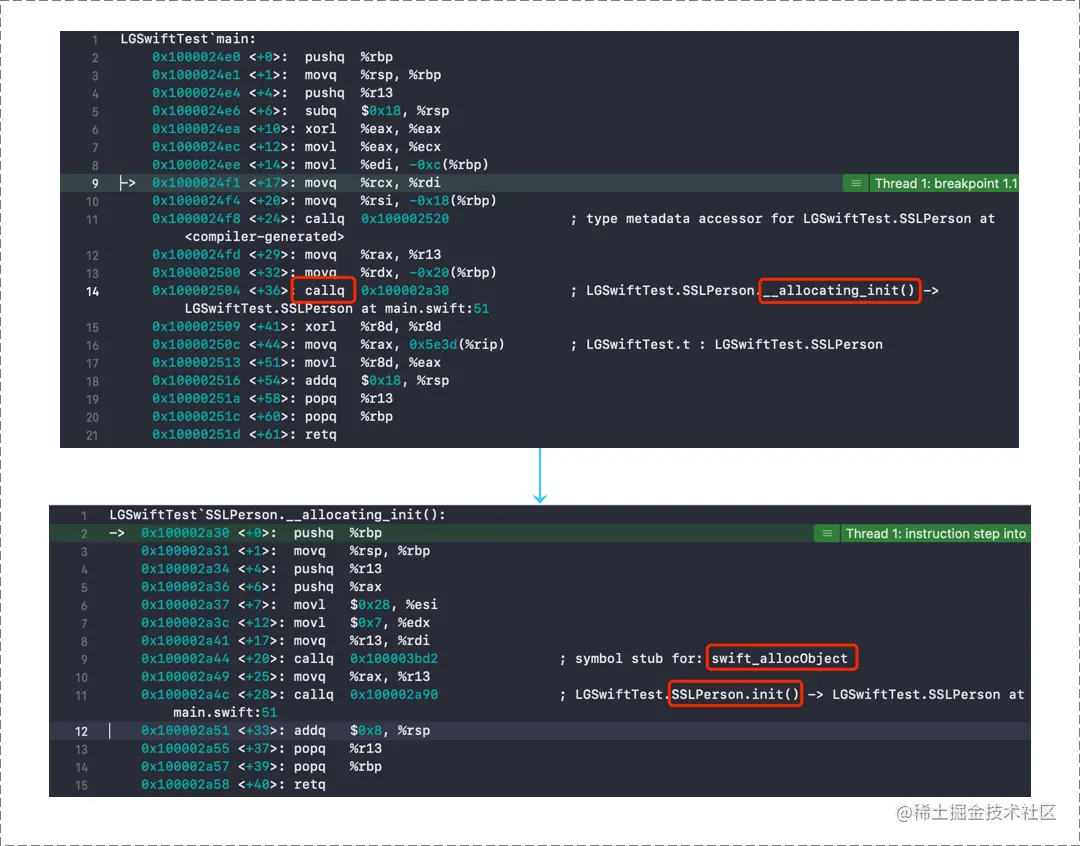Click address 0x10000251d retq line
The height and width of the screenshot is (846, 1080).
tap(196, 434)
